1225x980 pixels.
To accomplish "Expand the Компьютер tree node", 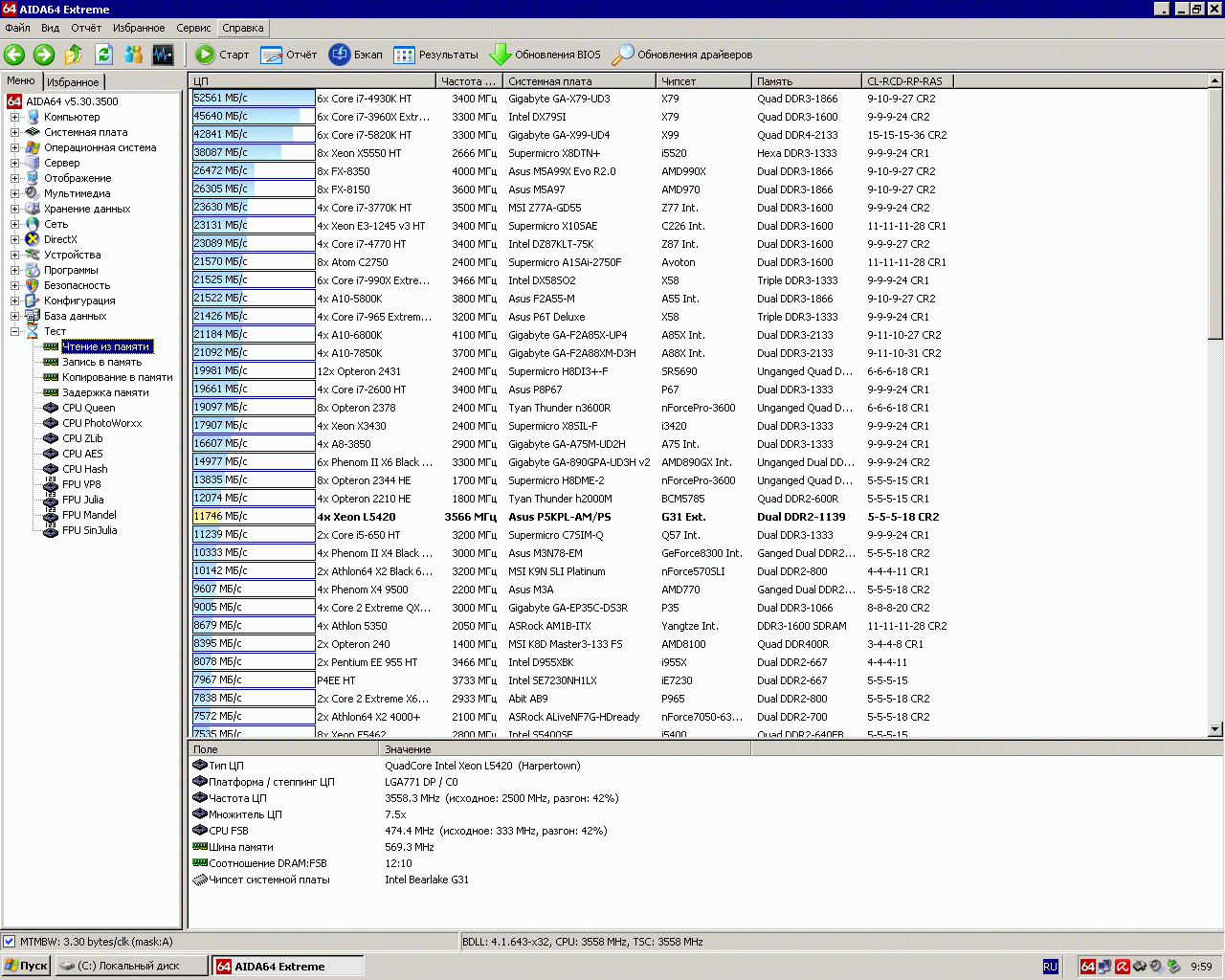I will pyautogui.click(x=15, y=117).
